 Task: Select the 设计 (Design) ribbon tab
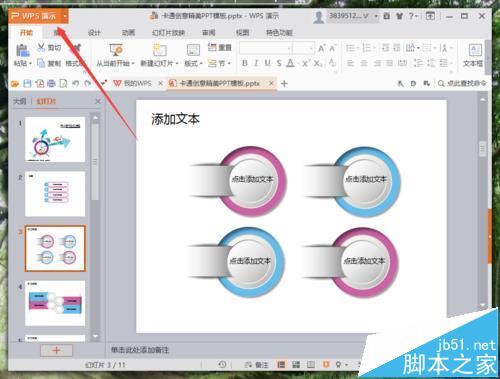(94, 33)
